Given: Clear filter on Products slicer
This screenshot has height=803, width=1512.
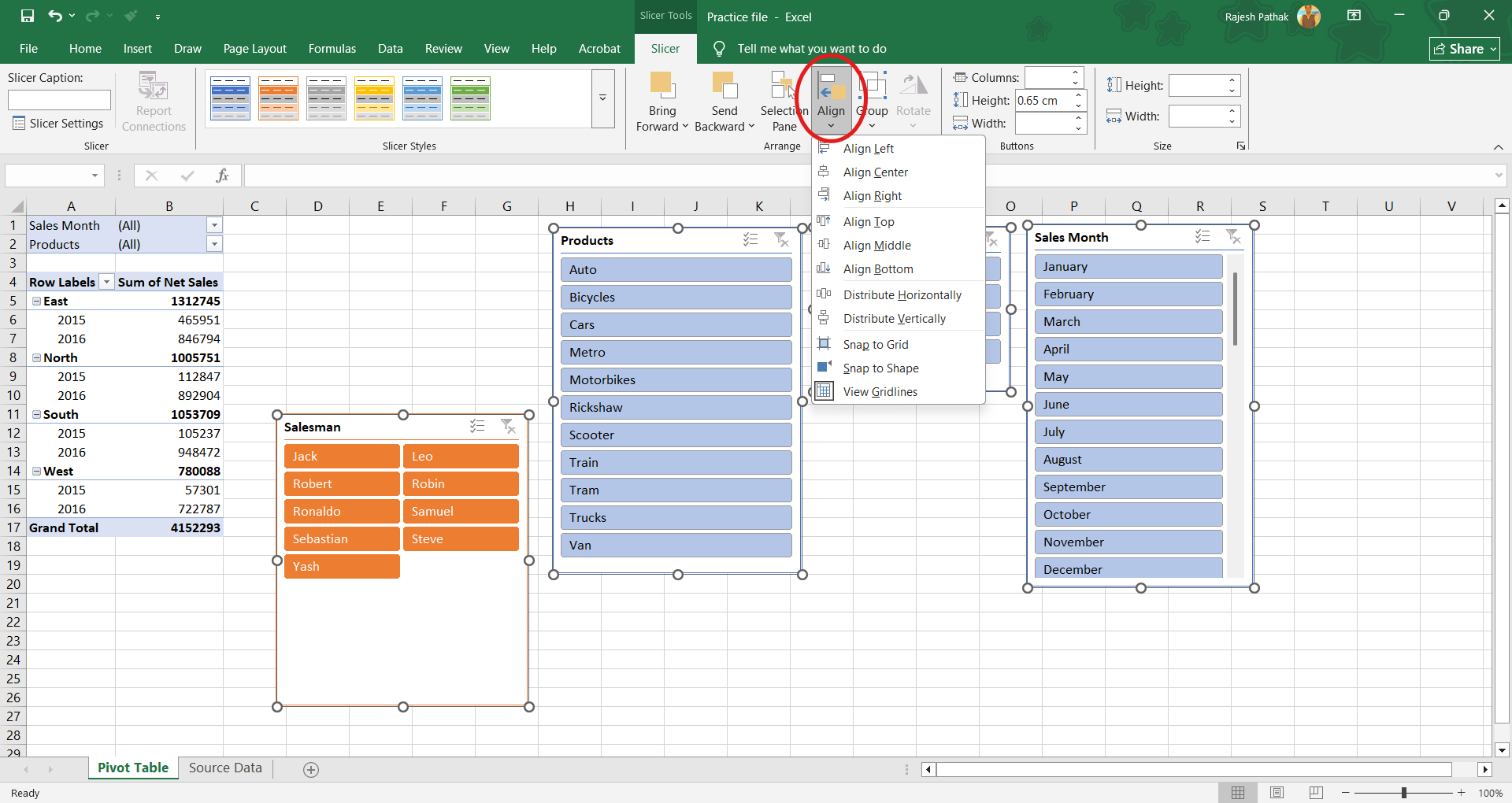Looking at the screenshot, I should pyautogui.click(x=781, y=240).
